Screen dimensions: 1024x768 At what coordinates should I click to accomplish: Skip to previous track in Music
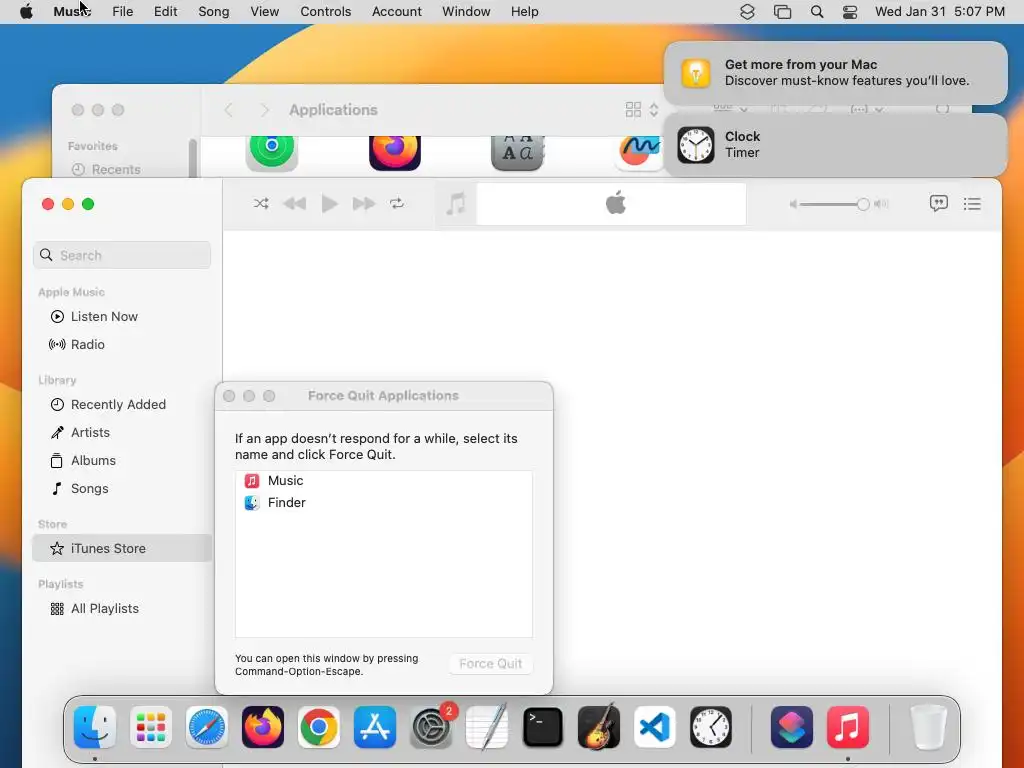295,204
